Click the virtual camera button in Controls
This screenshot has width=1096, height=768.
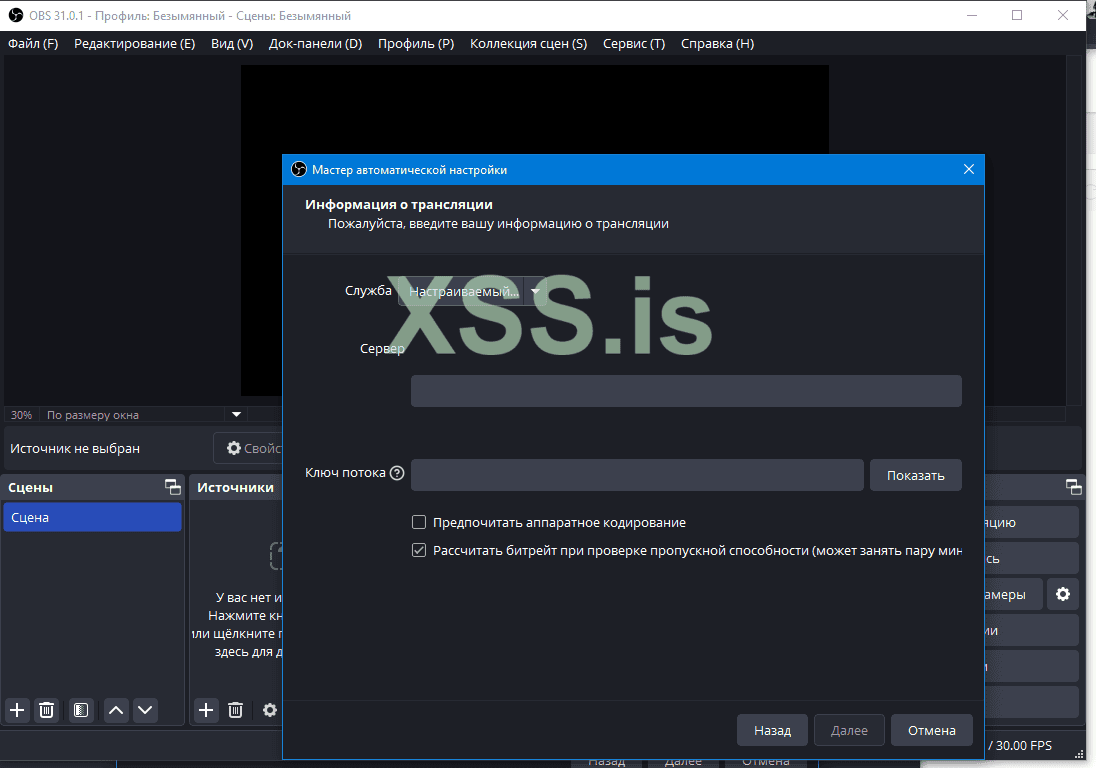[x=1013, y=594]
